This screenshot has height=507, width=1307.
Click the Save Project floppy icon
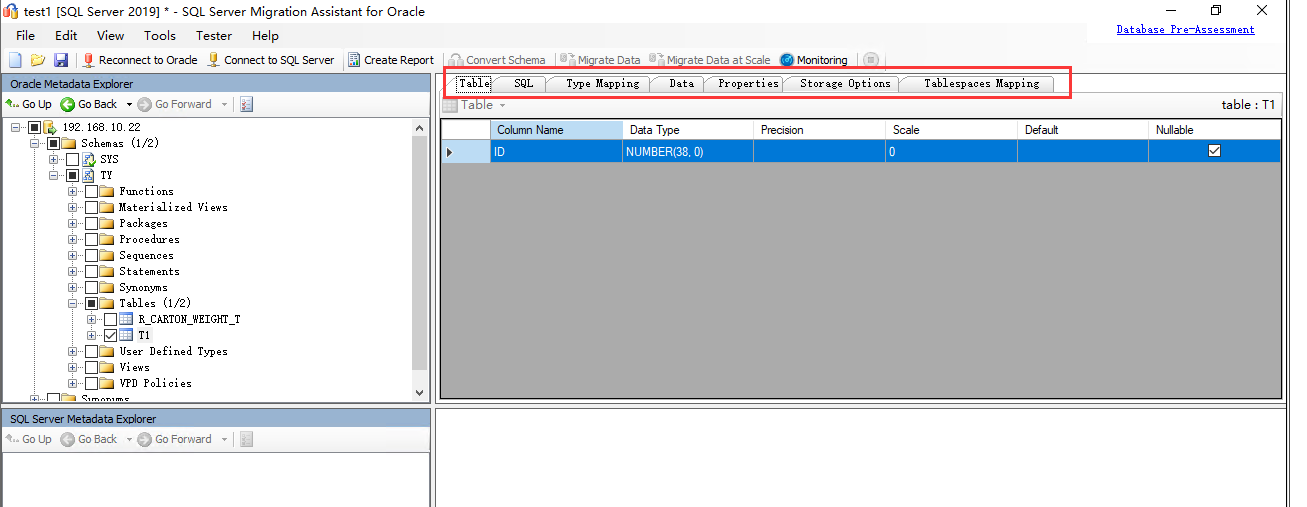[61, 60]
